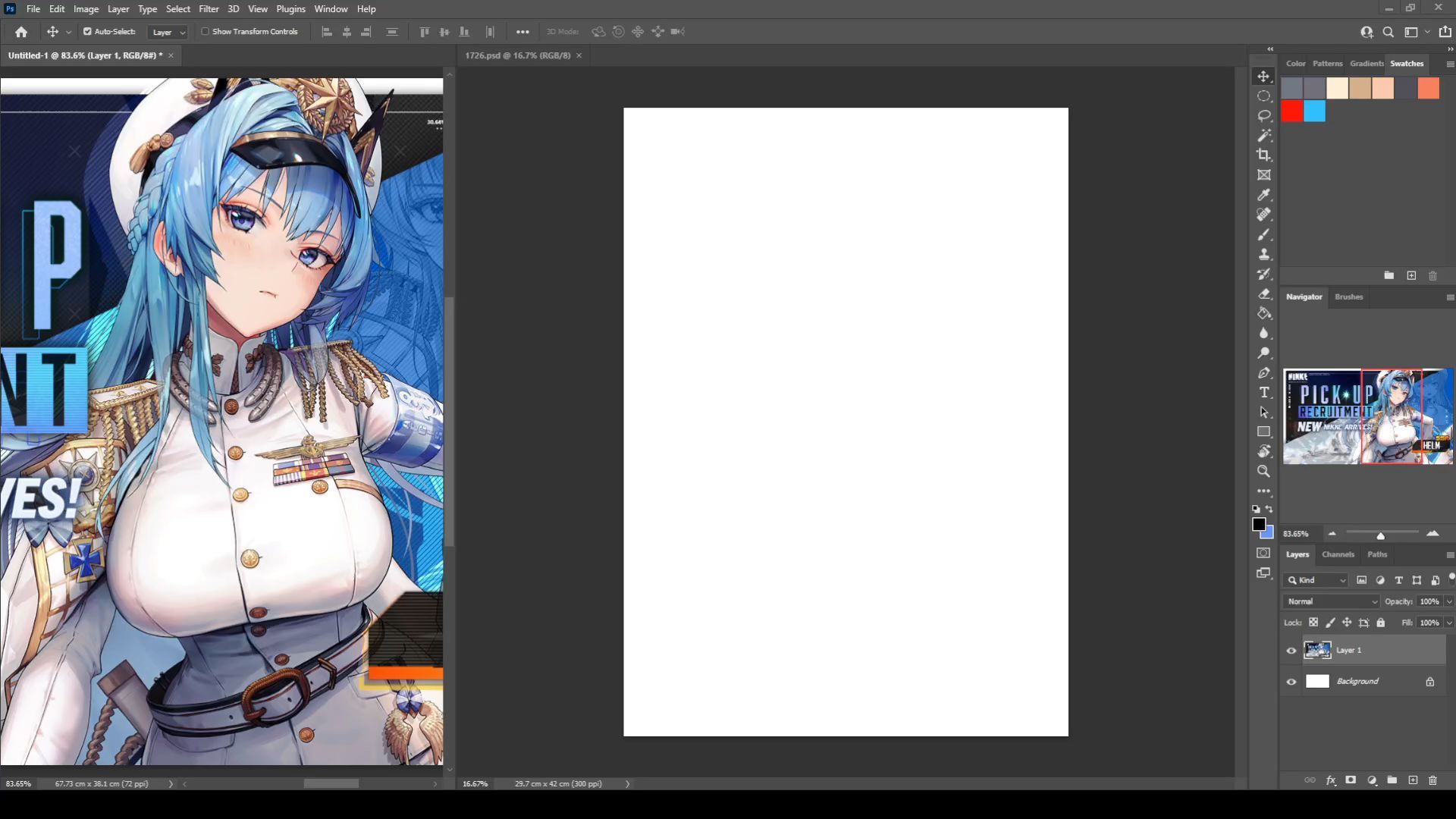Open Fill value dropdown arrow
1456x819 pixels.
click(1450, 623)
